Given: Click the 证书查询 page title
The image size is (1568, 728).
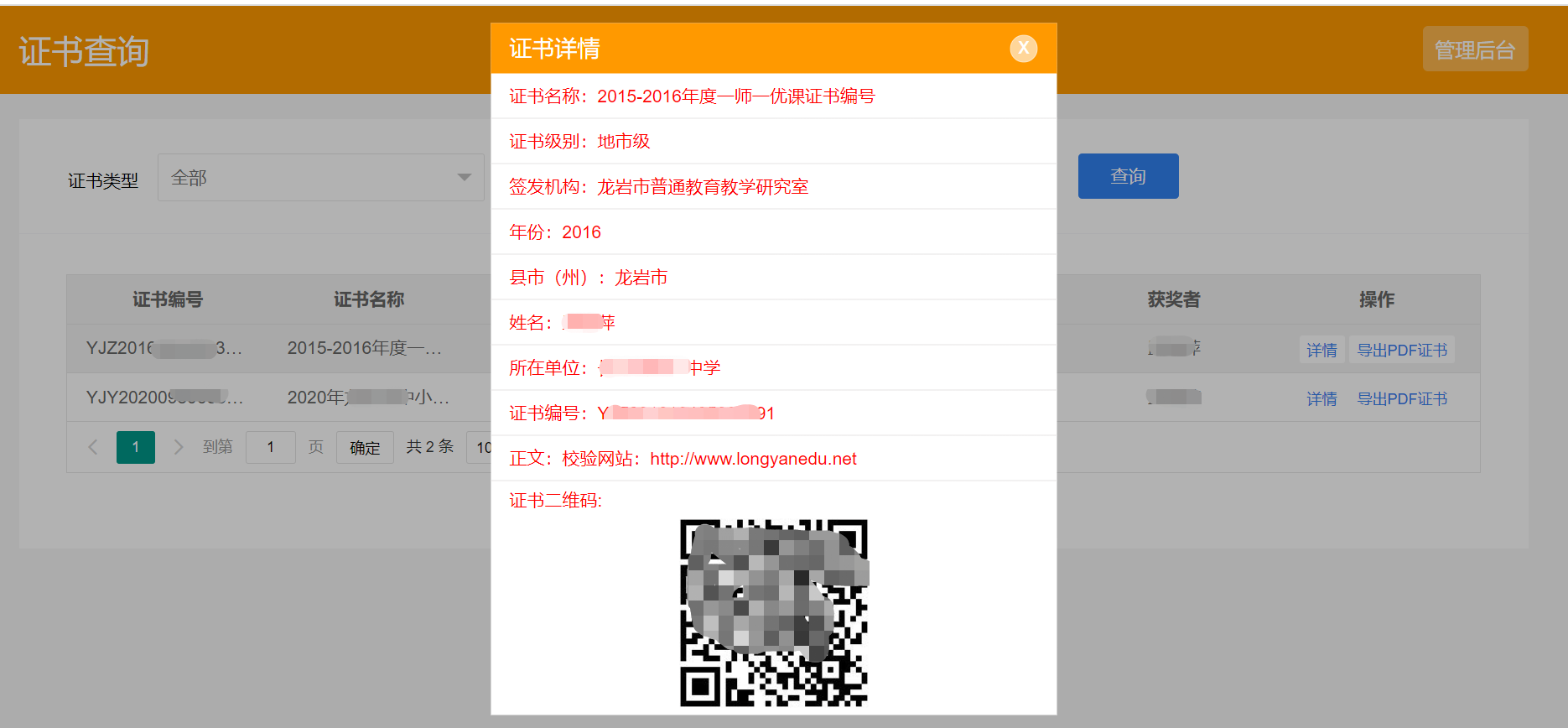Looking at the screenshot, I should point(84,51).
